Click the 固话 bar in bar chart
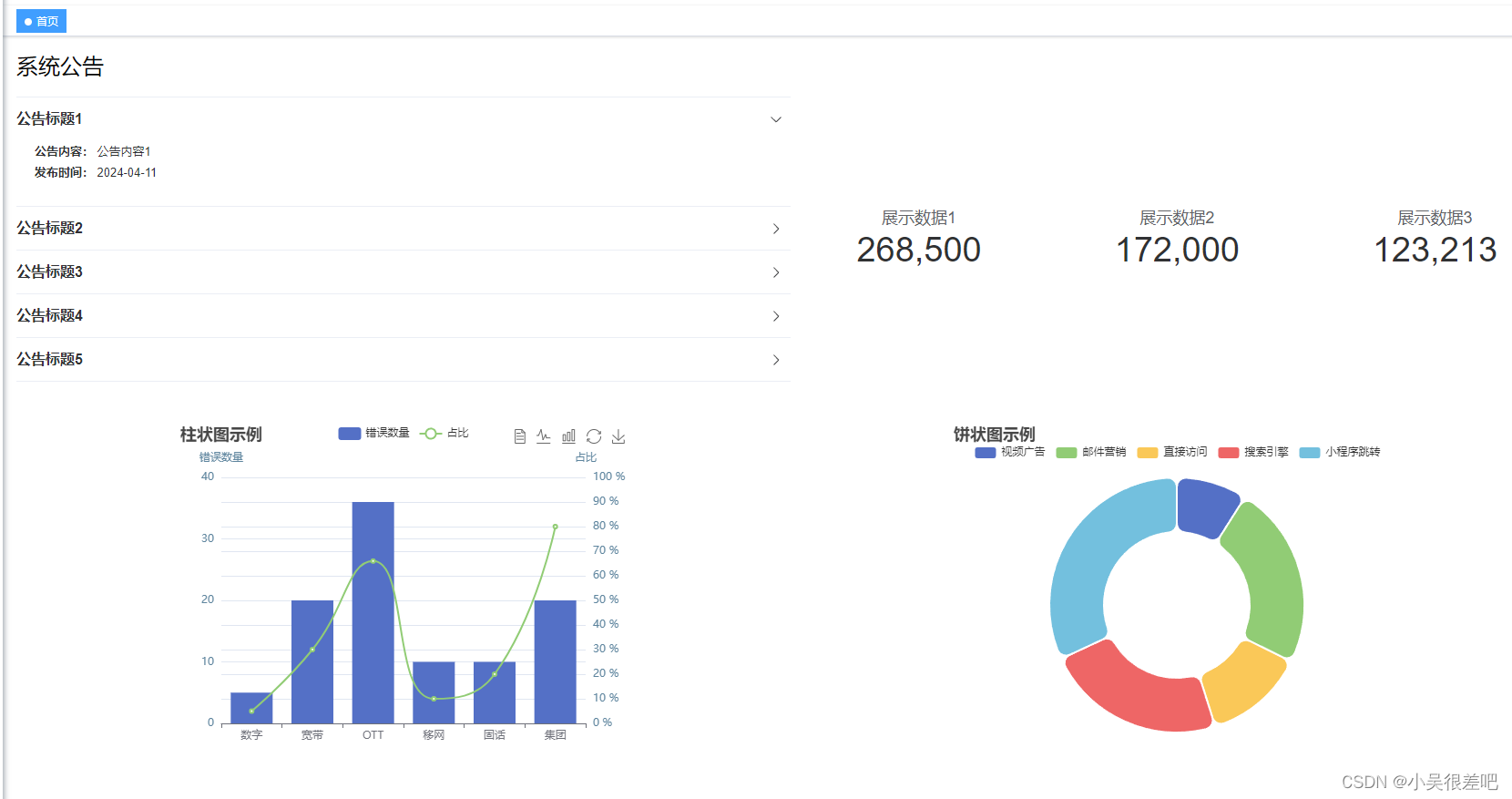 (495, 692)
